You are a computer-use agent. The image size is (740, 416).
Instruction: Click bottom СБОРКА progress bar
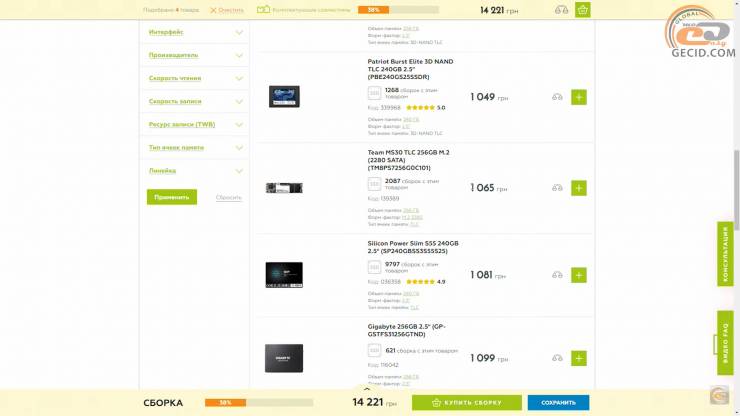tap(259, 403)
